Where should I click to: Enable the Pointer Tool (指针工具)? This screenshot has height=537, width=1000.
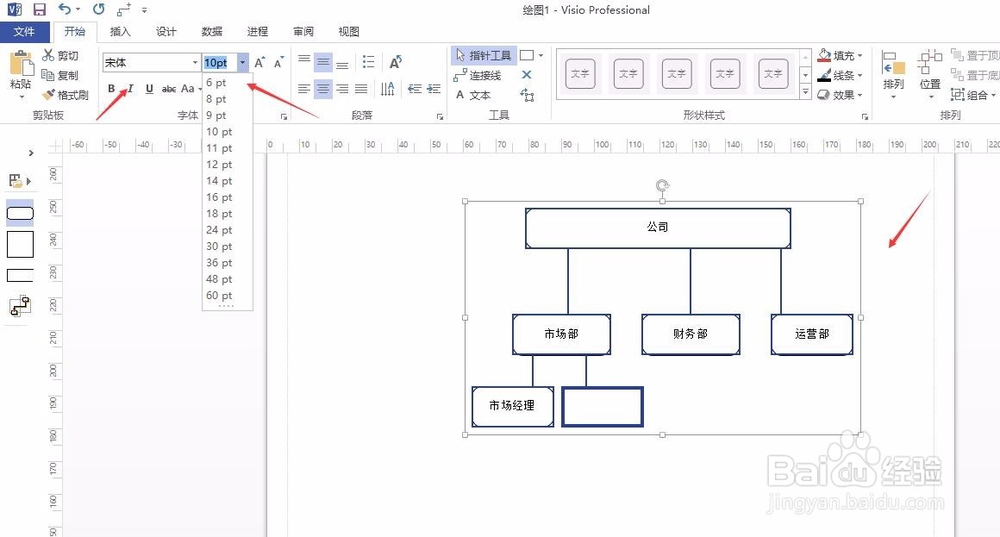483,55
